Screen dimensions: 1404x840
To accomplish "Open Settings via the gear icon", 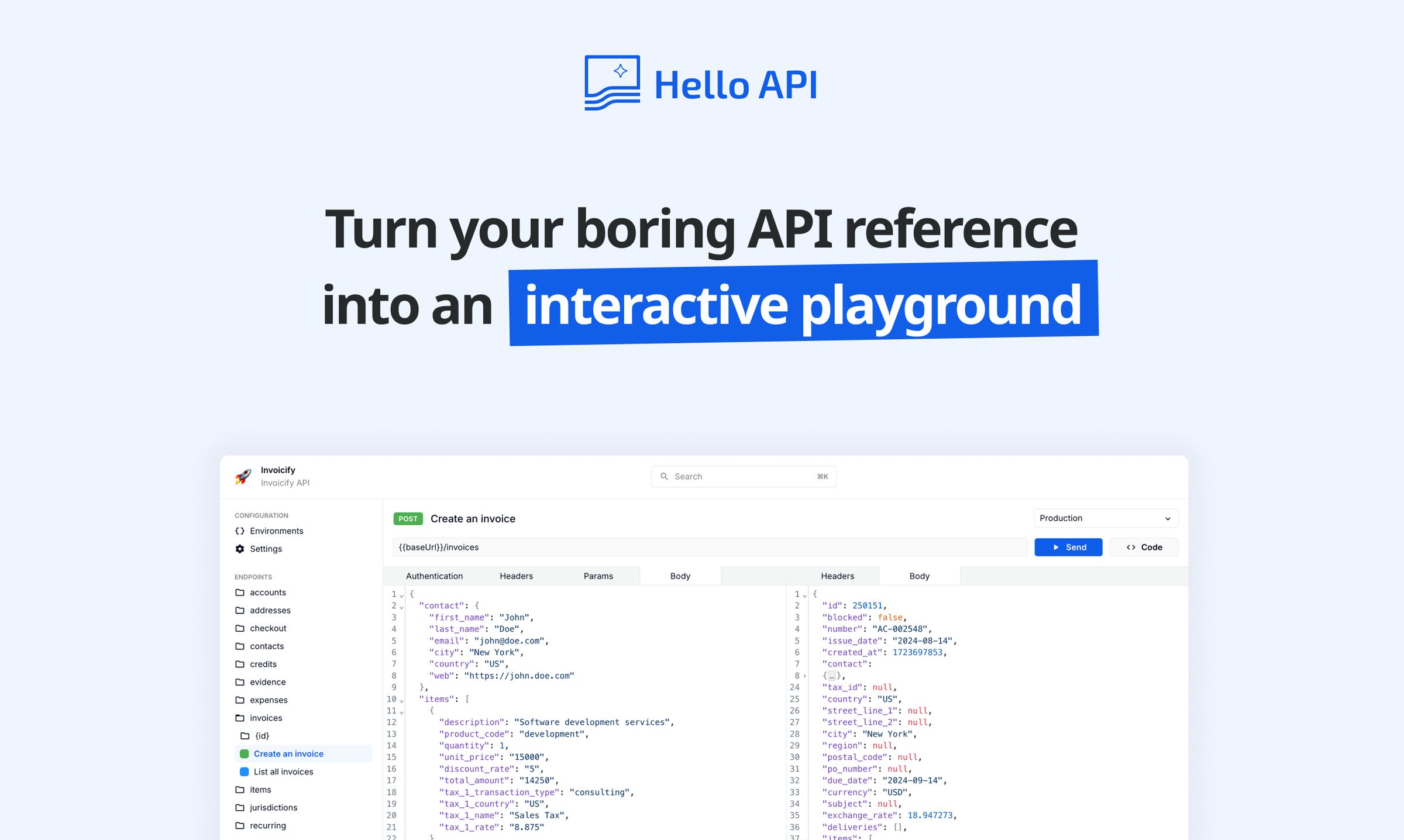I will click(x=240, y=549).
